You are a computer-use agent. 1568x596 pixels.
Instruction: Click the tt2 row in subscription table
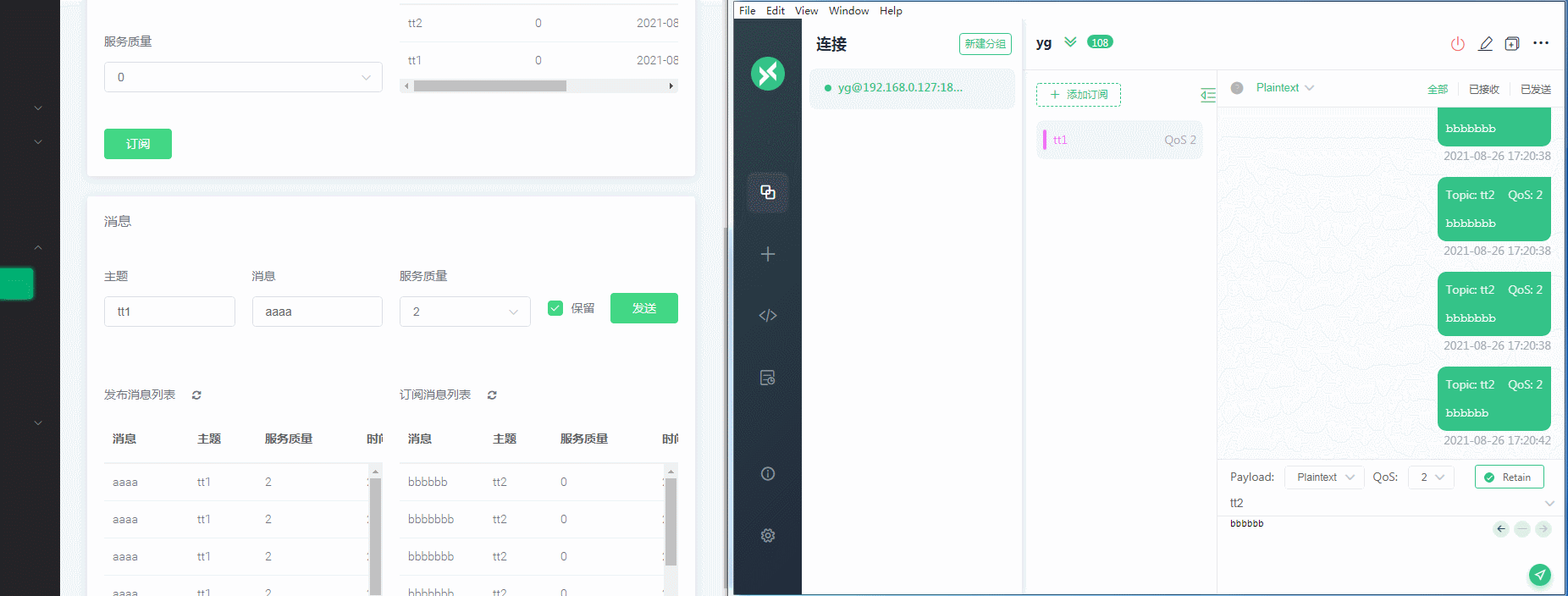[538, 23]
